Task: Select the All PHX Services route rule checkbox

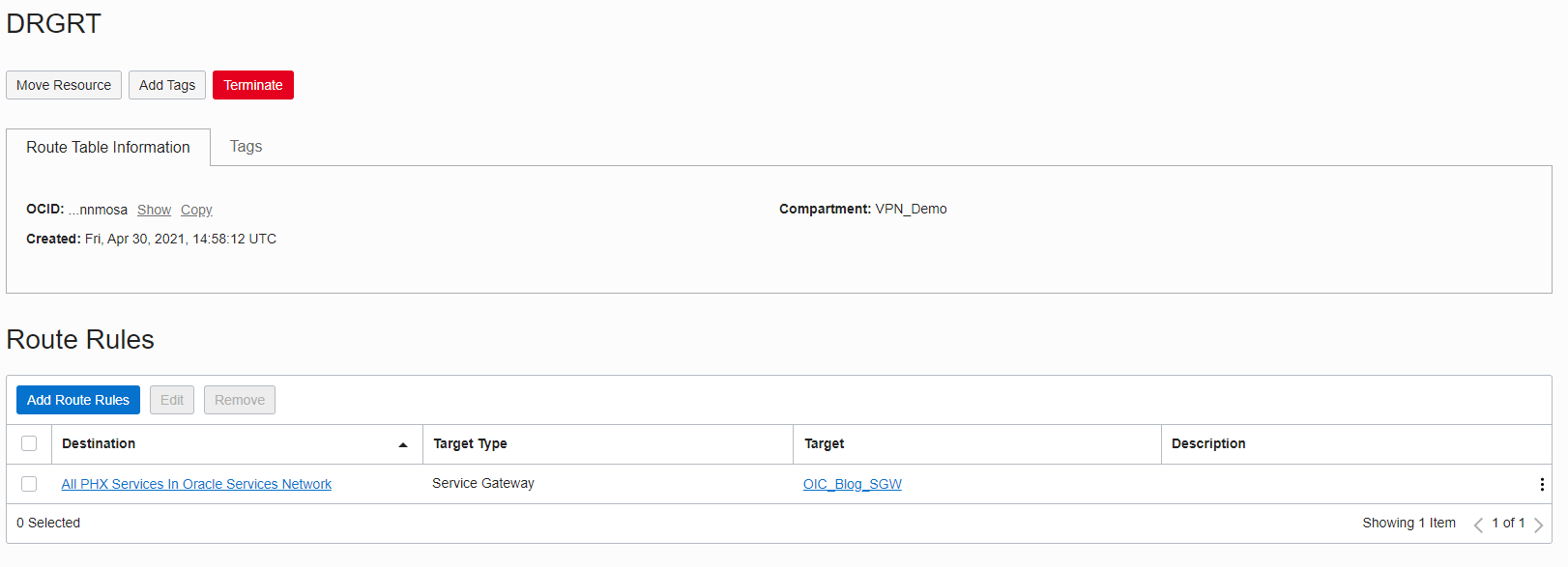Action: (x=29, y=484)
